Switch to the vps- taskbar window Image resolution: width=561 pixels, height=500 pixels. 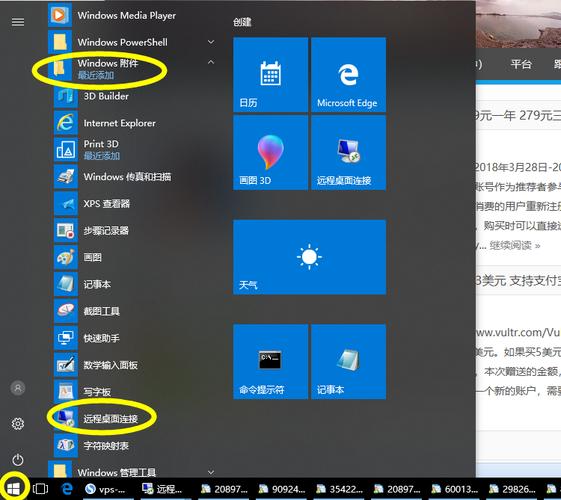click(x=108, y=489)
